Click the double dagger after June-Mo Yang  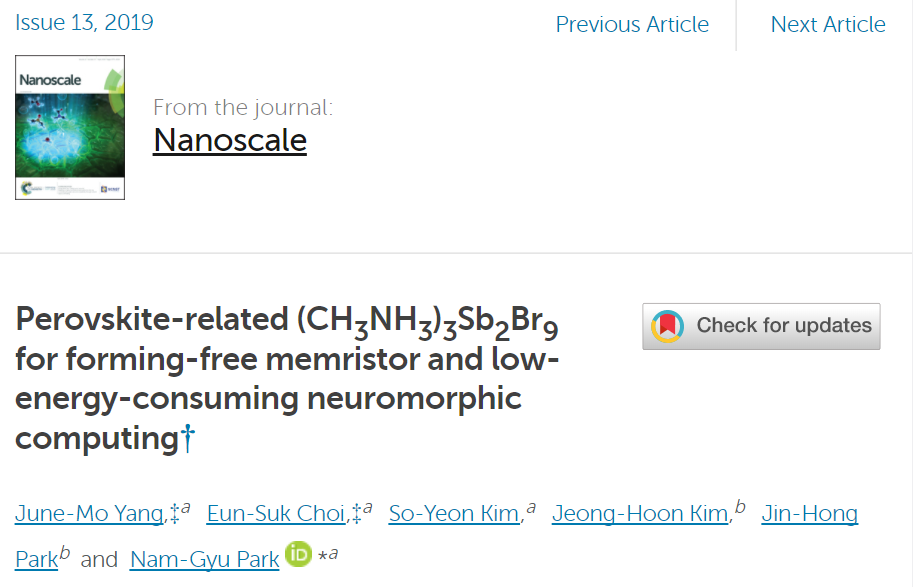point(174,514)
